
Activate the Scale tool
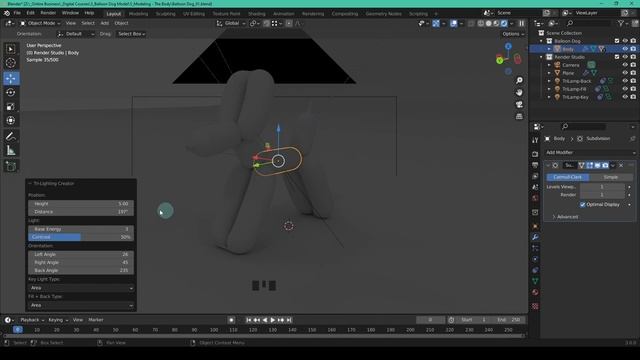pos(11,107)
